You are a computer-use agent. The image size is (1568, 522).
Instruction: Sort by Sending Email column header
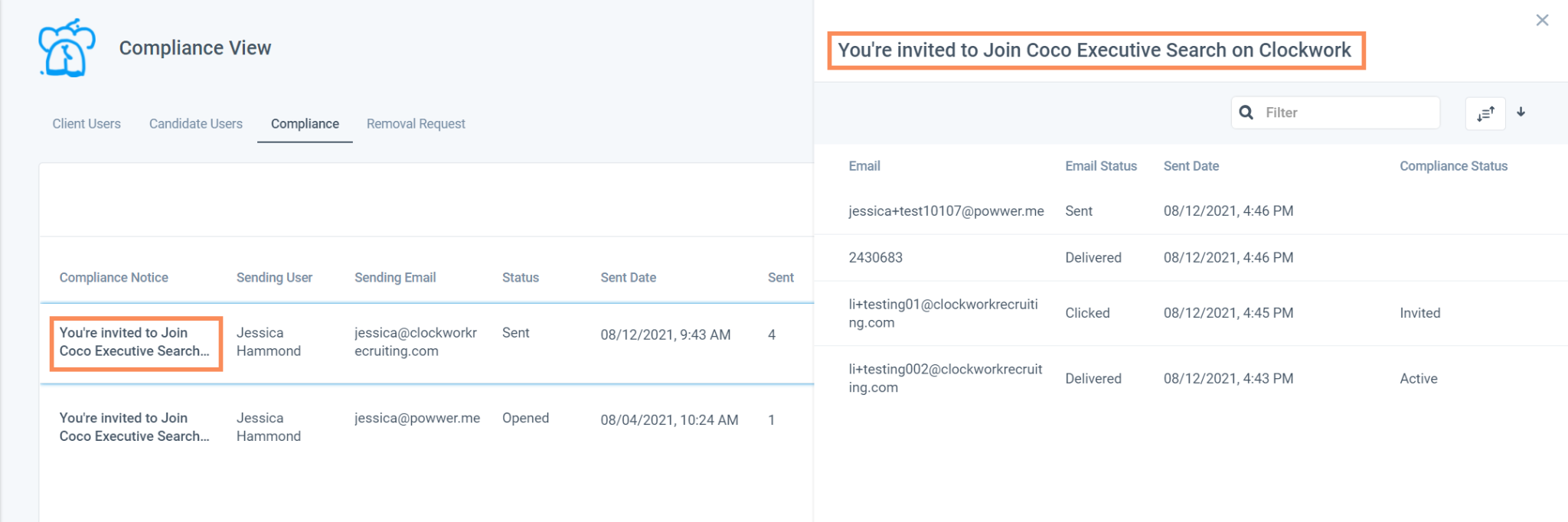point(395,278)
